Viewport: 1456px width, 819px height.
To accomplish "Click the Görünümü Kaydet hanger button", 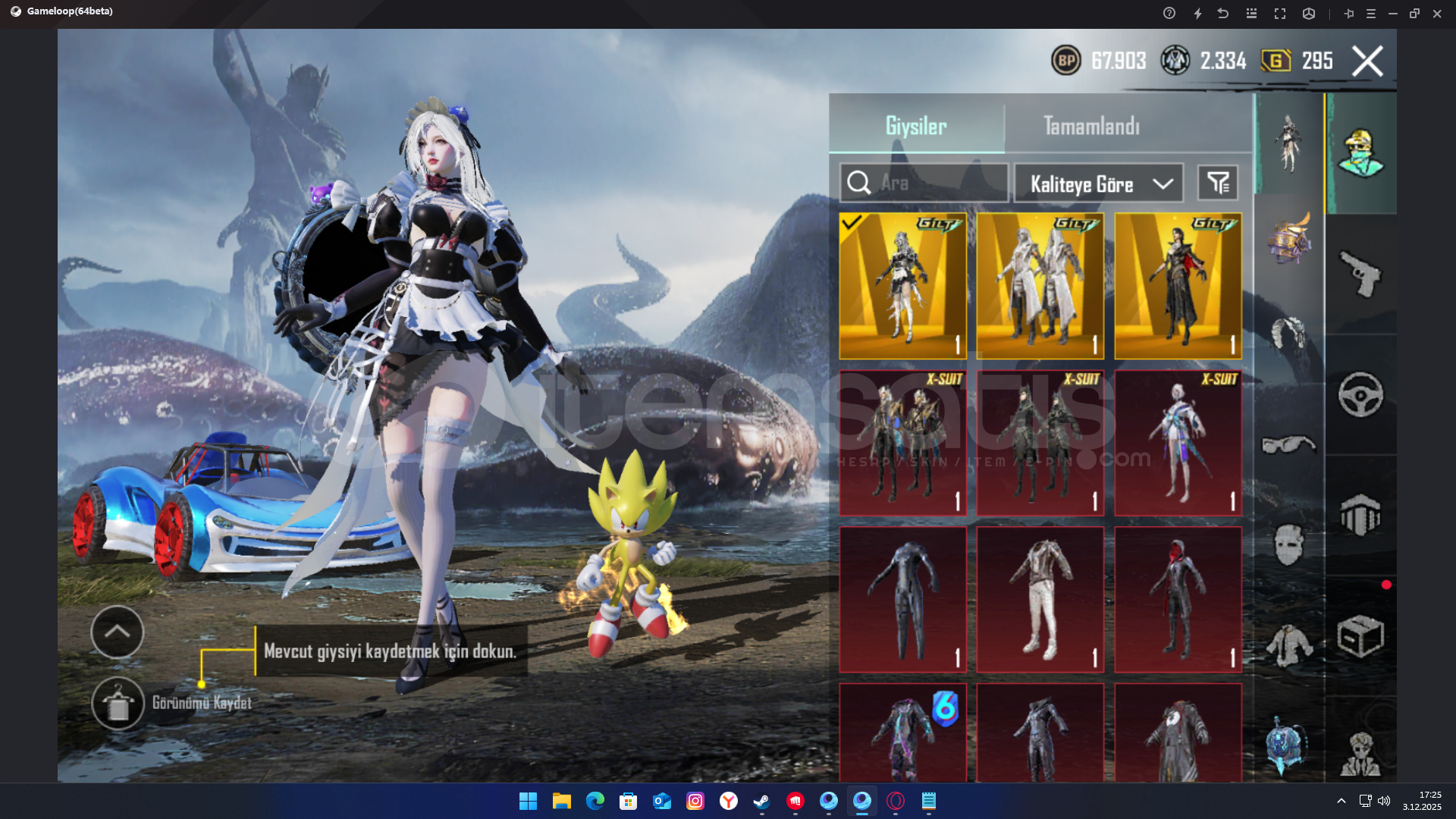I will 118,704.
